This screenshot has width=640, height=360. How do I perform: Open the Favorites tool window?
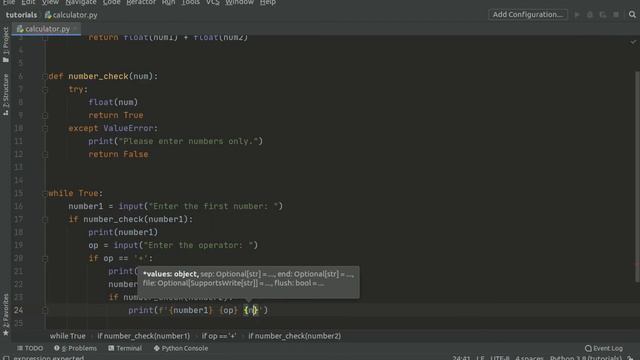tap(6, 314)
